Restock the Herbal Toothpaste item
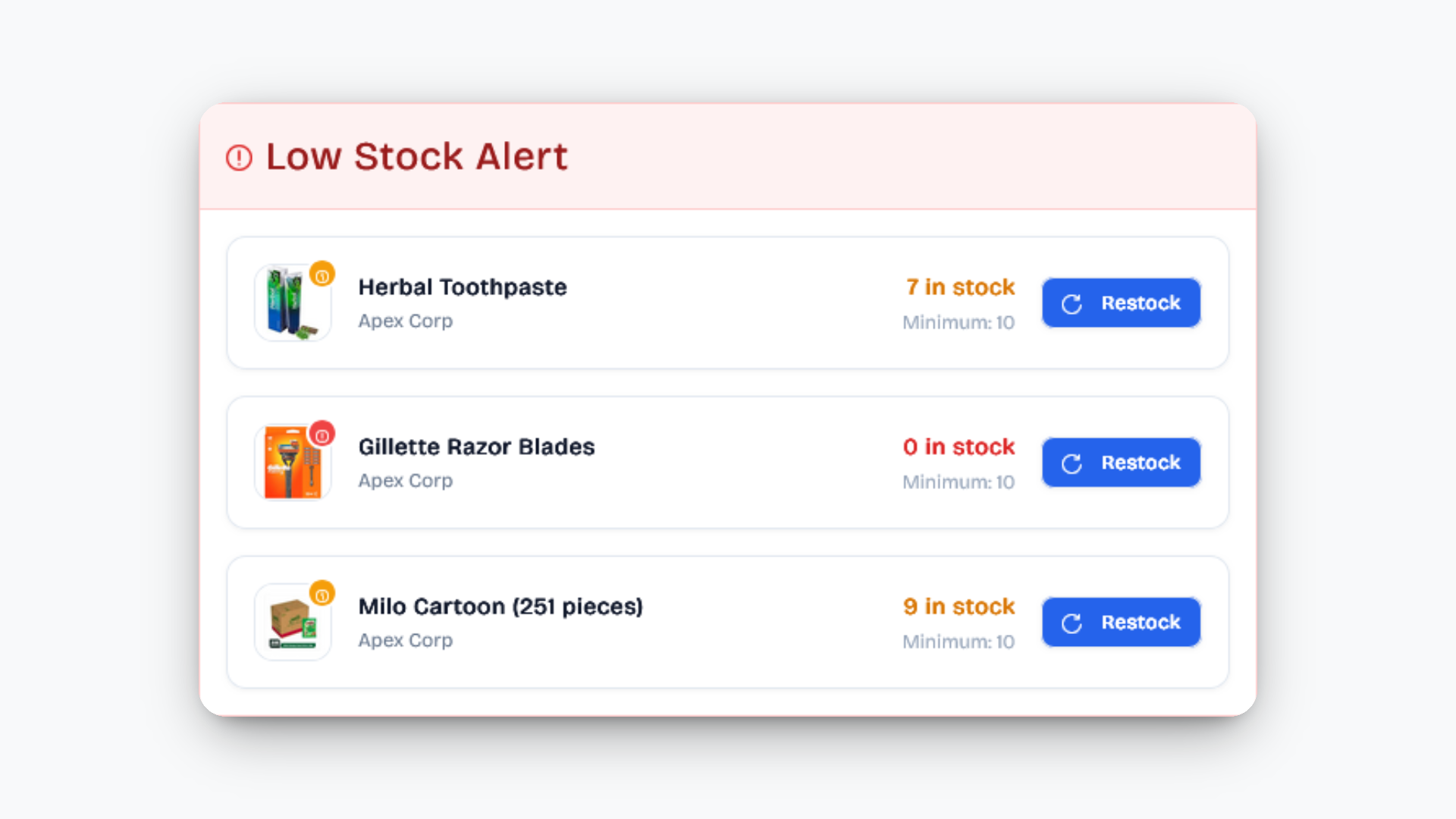Viewport: 1456px width, 819px height. point(1121,303)
